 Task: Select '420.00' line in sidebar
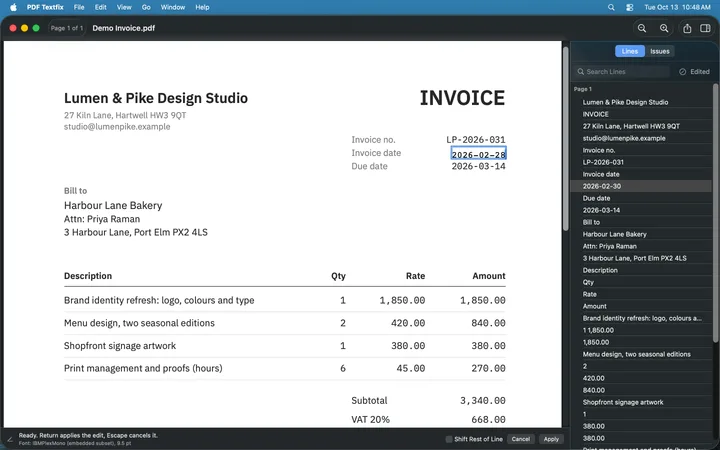click(x=641, y=378)
